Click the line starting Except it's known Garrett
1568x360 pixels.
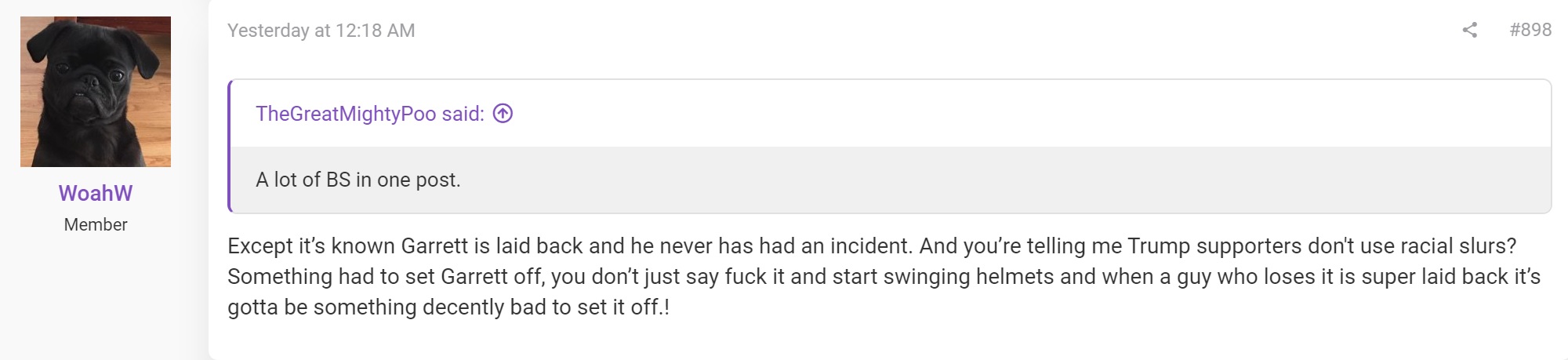point(872,245)
